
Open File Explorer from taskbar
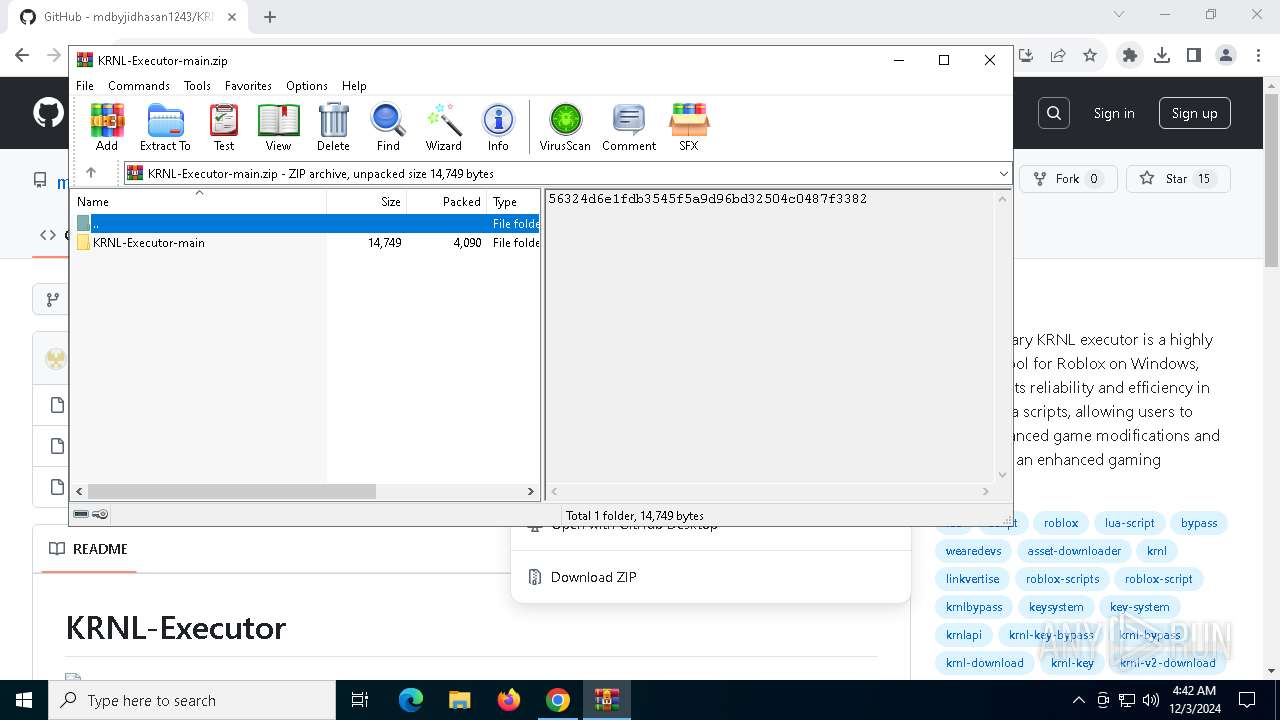[460, 700]
